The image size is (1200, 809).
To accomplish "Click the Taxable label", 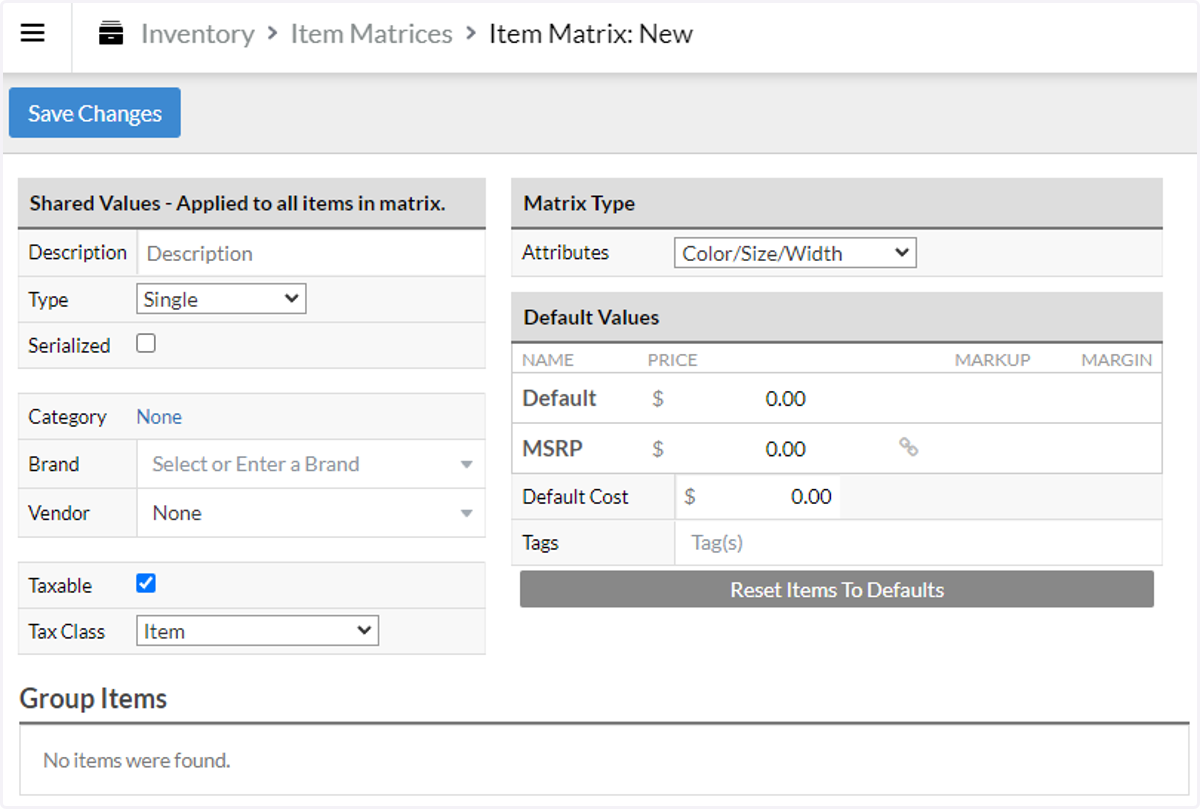I will point(60,586).
